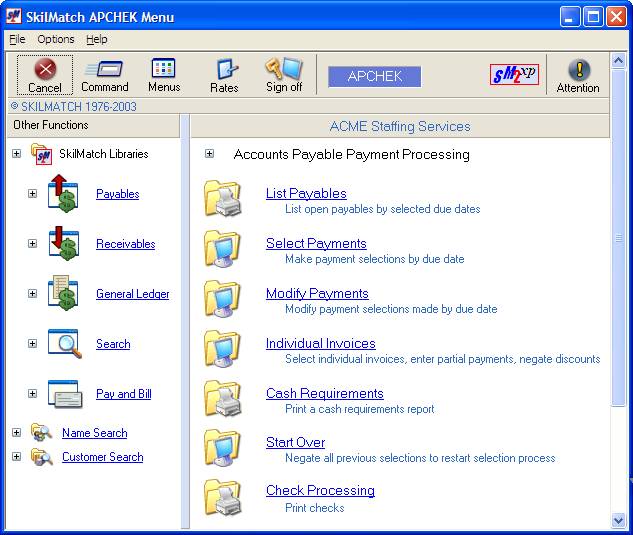Click the Cash Requirements printer folder icon

pyautogui.click(x=223, y=399)
